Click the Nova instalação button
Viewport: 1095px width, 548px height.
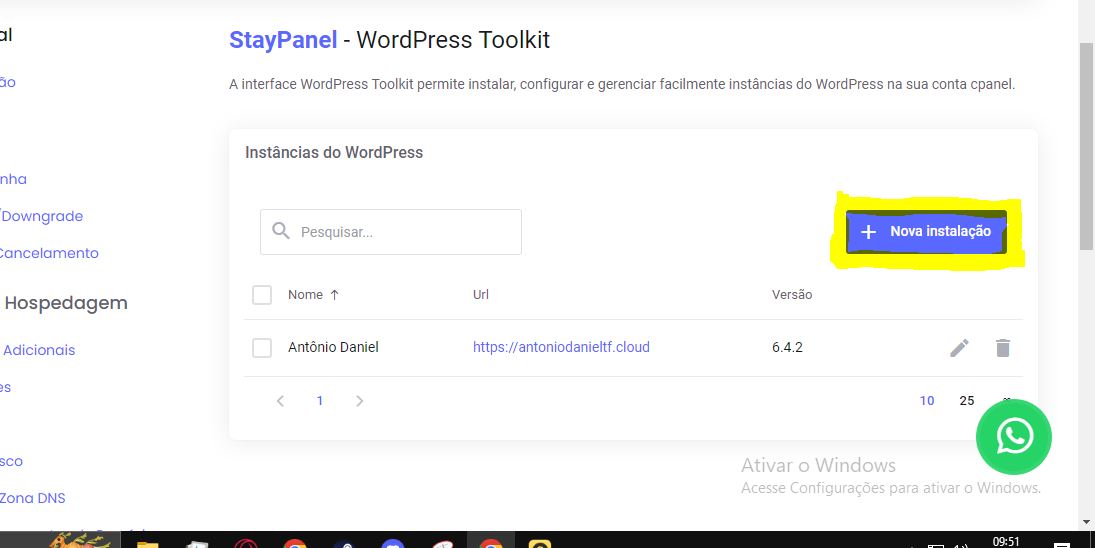point(926,232)
